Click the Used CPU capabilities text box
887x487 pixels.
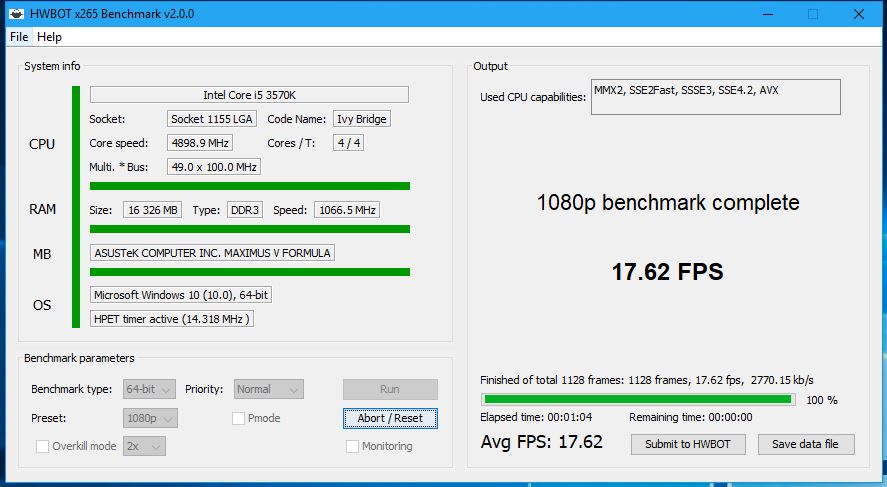point(716,97)
